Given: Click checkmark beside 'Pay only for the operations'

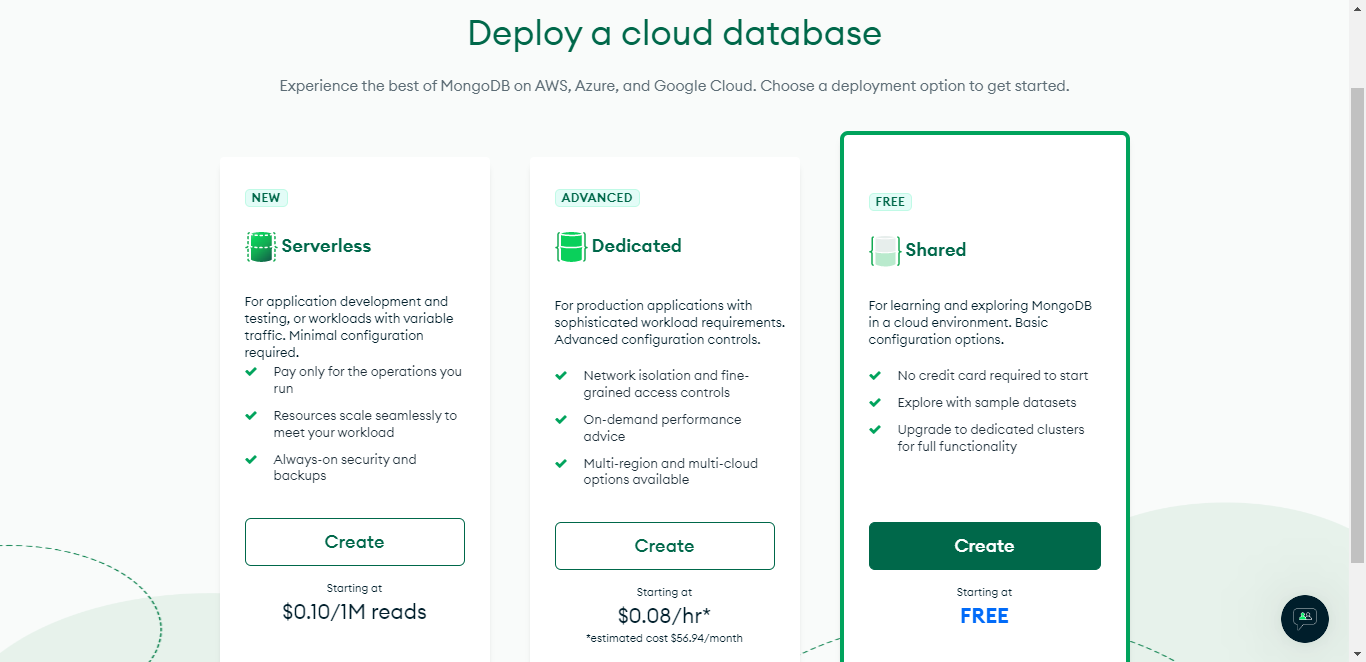Looking at the screenshot, I should pos(251,371).
